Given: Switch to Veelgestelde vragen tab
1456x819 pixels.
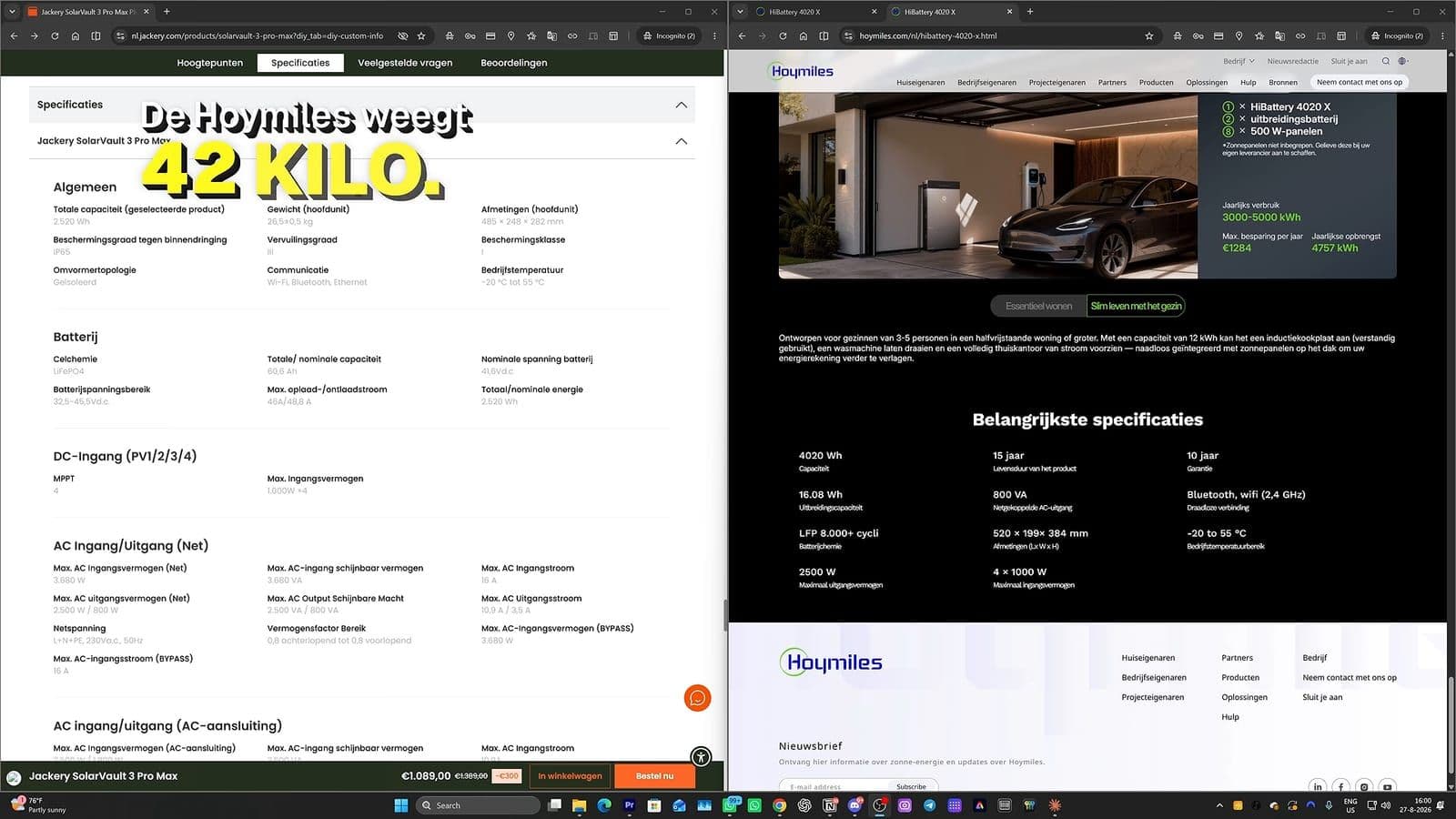Looking at the screenshot, I should tap(405, 63).
